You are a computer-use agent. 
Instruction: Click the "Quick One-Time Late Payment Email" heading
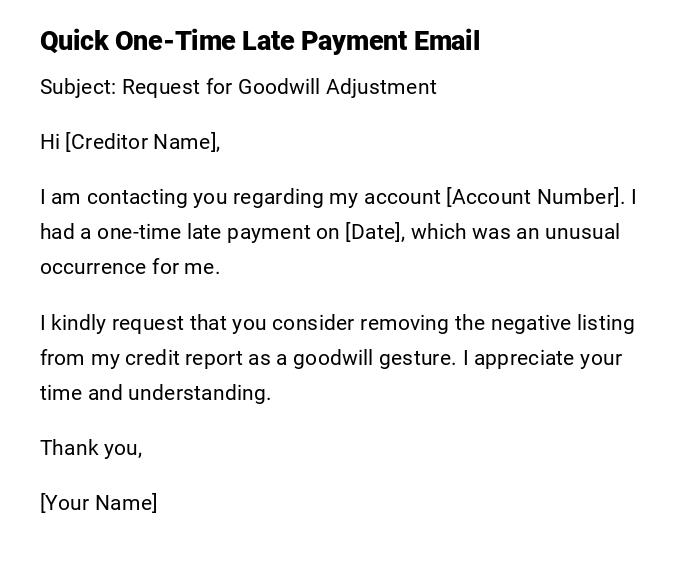pos(260,41)
